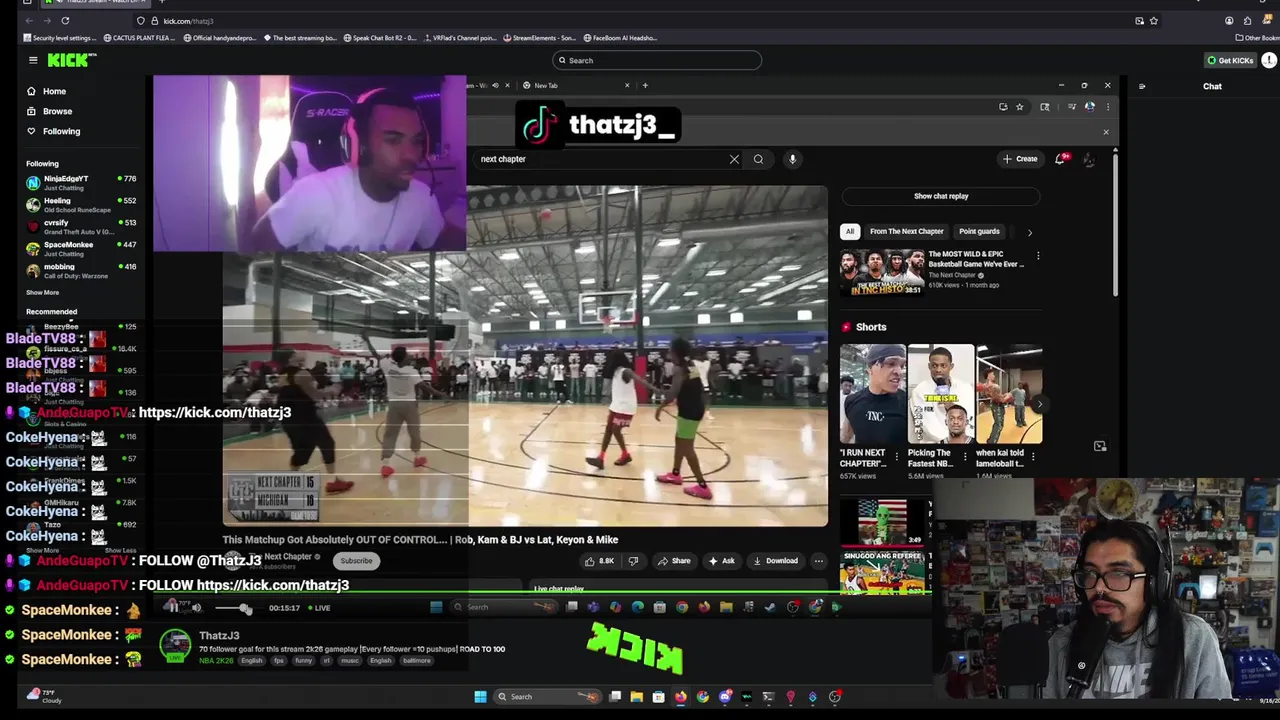
Task: Open Security level settings bookmark
Action: point(60,38)
